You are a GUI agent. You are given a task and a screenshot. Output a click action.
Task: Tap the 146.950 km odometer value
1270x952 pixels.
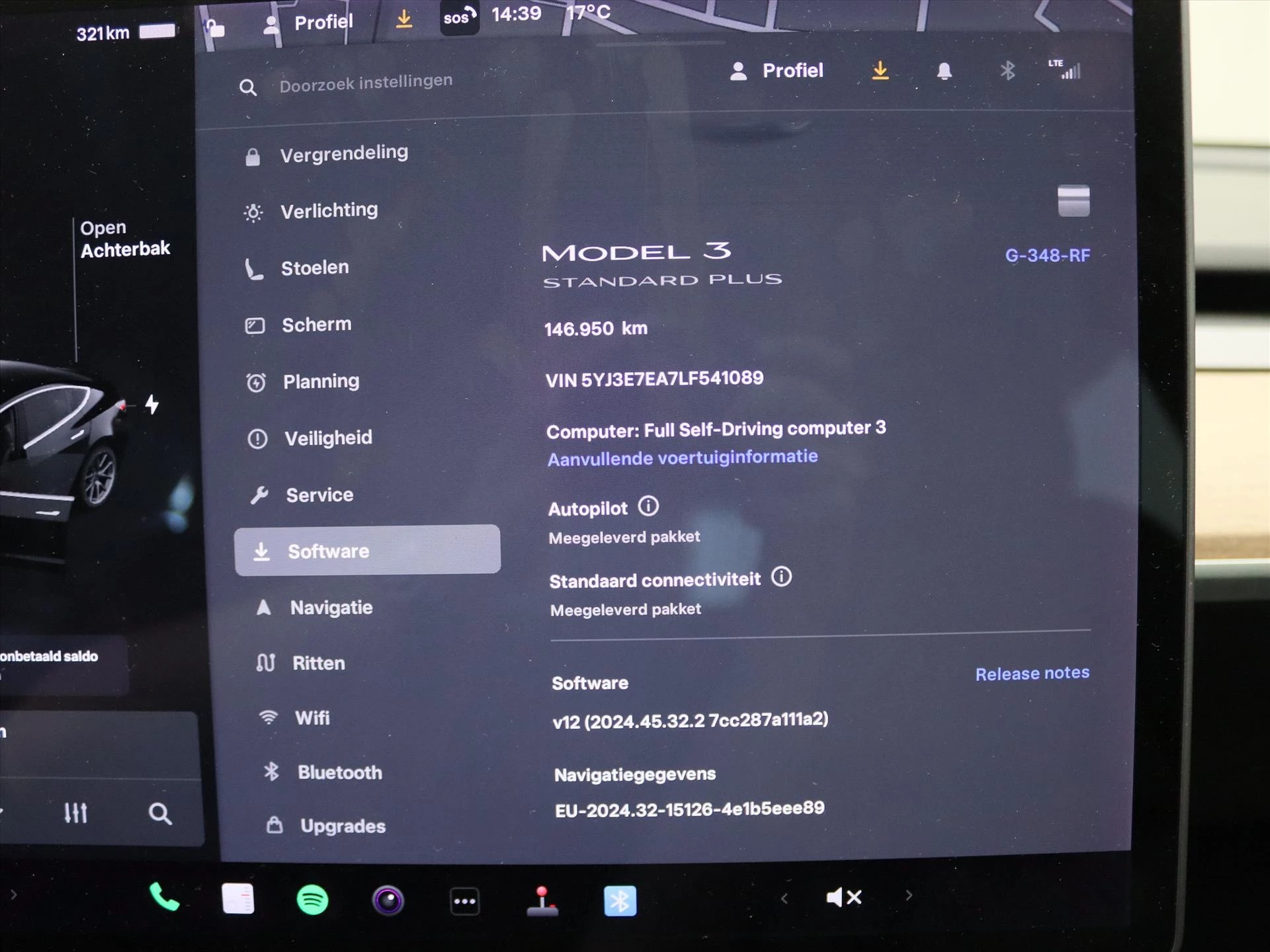[x=596, y=329]
